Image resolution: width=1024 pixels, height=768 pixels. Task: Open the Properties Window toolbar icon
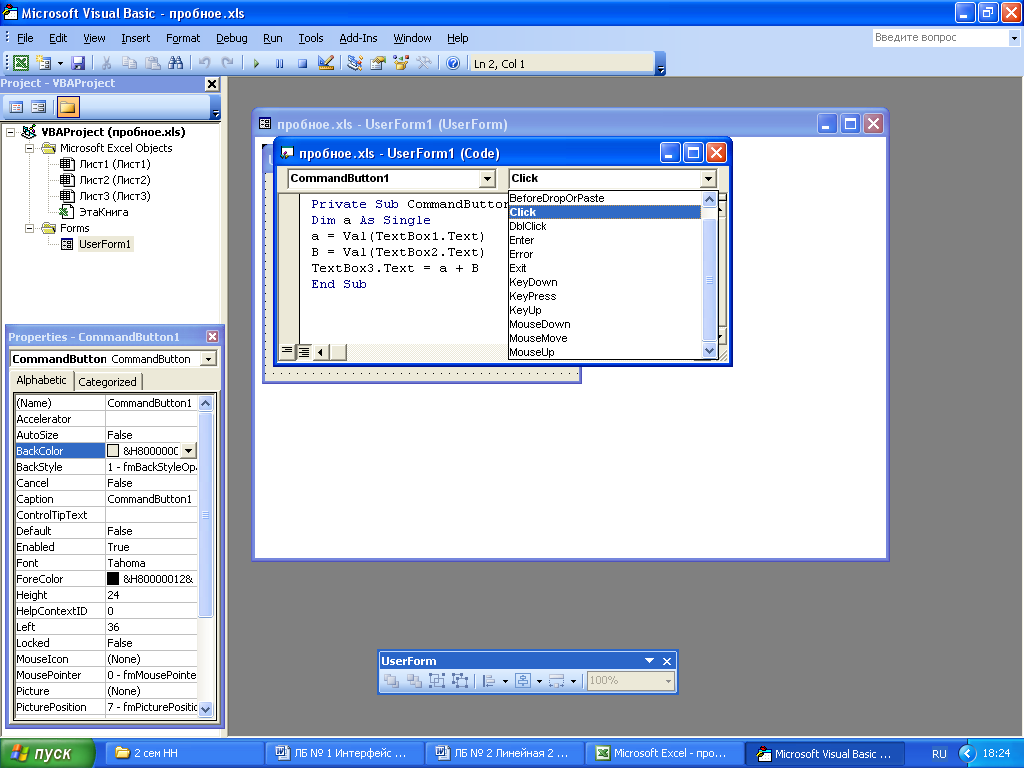[377, 63]
